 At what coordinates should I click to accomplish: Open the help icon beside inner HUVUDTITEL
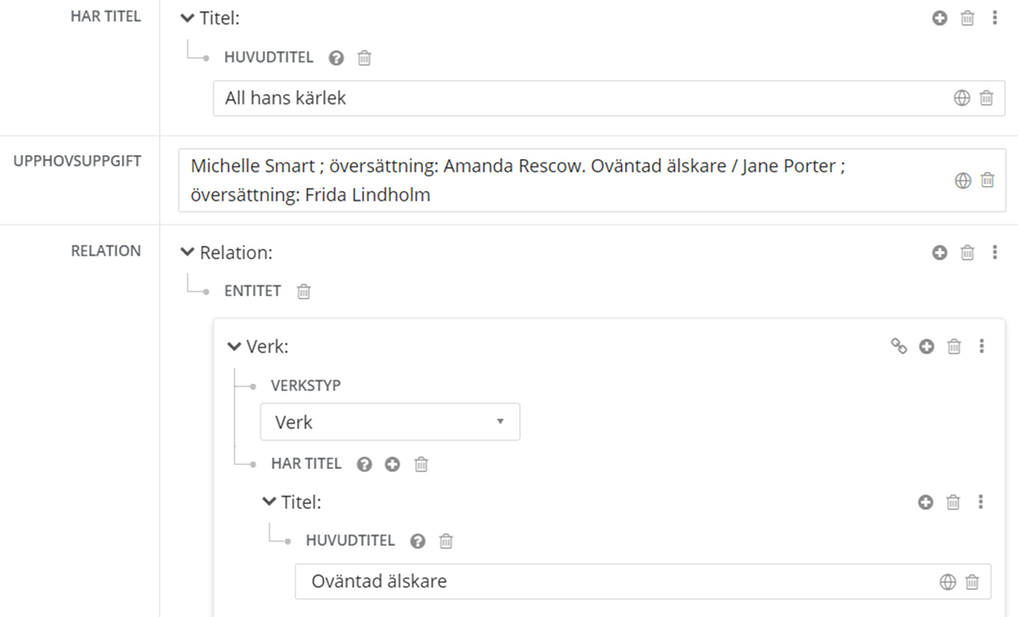pos(417,540)
